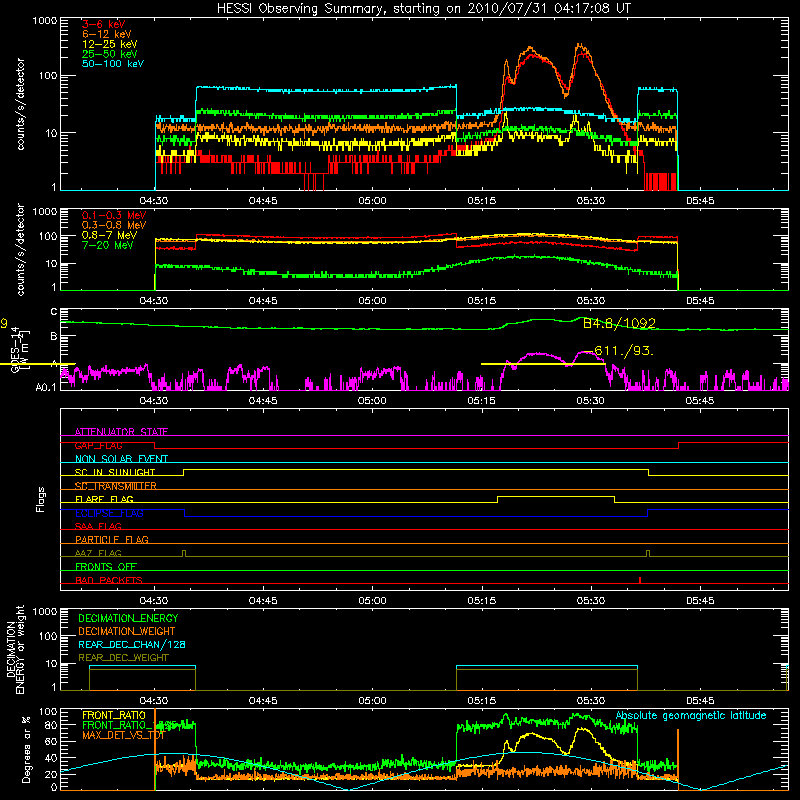800x800 pixels.
Task: Select the FRONTS_OFF flag label
Action: (x=106, y=567)
